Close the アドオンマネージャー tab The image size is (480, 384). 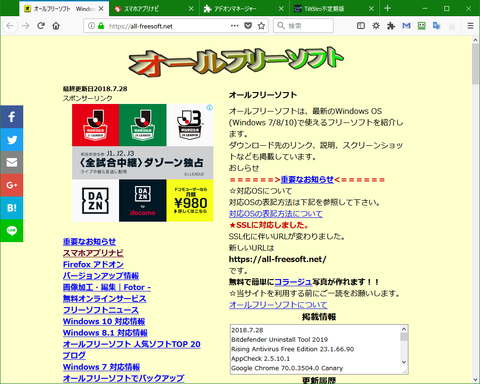point(281,9)
